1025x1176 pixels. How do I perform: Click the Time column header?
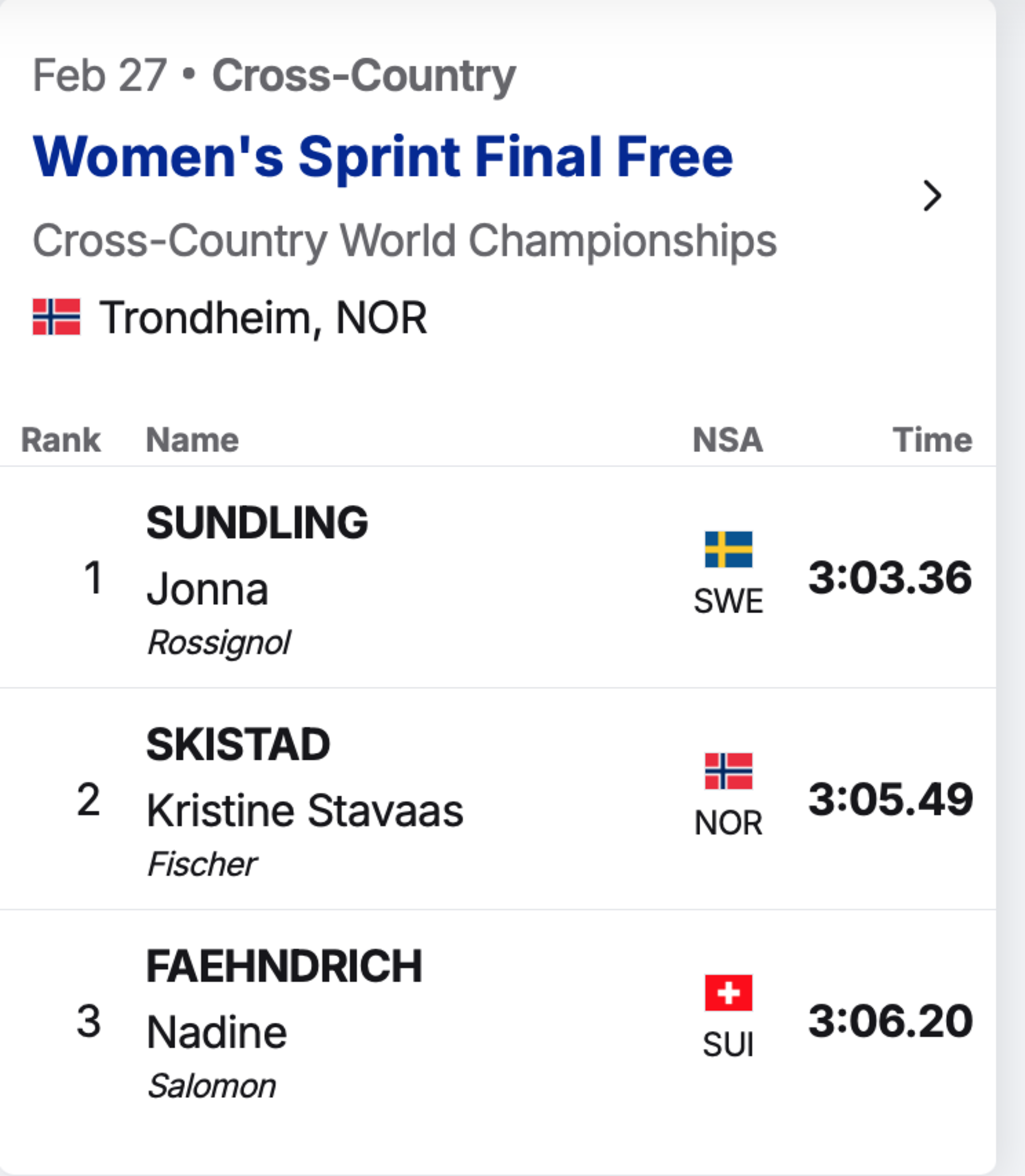(x=932, y=440)
